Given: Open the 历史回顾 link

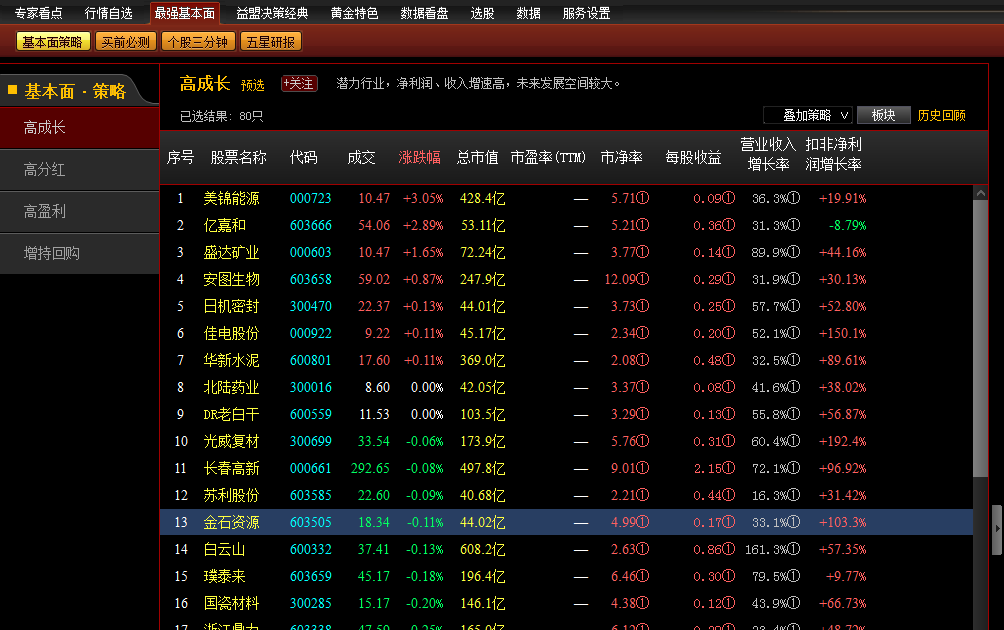Looking at the screenshot, I should 942,115.
